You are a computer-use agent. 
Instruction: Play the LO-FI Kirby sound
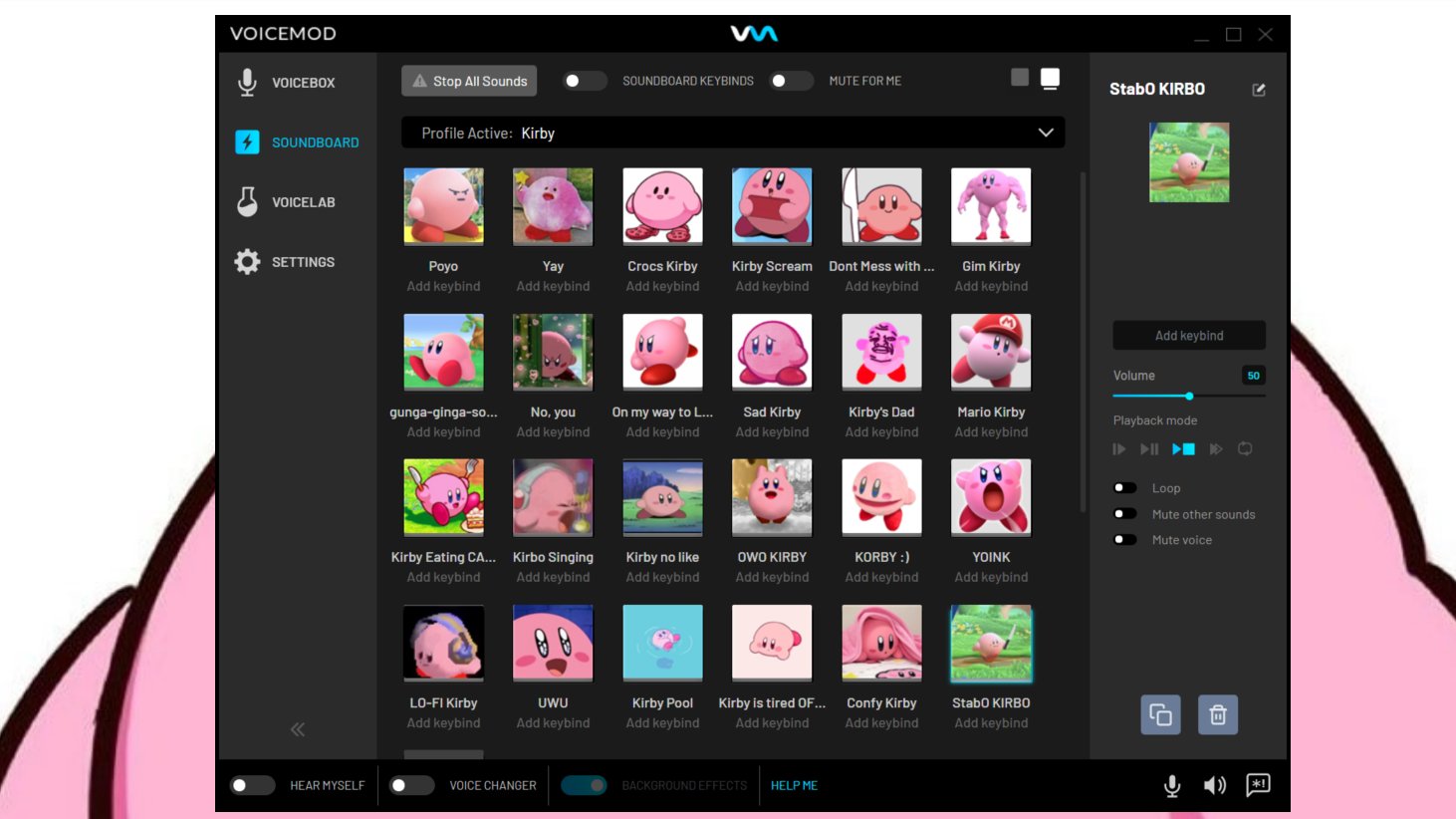tap(443, 643)
